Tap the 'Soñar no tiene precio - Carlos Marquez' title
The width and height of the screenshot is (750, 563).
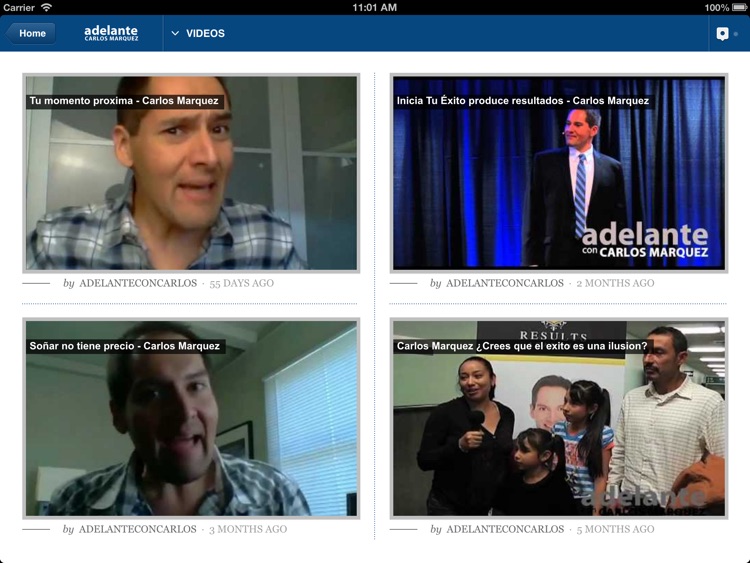(x=125, y=346)
